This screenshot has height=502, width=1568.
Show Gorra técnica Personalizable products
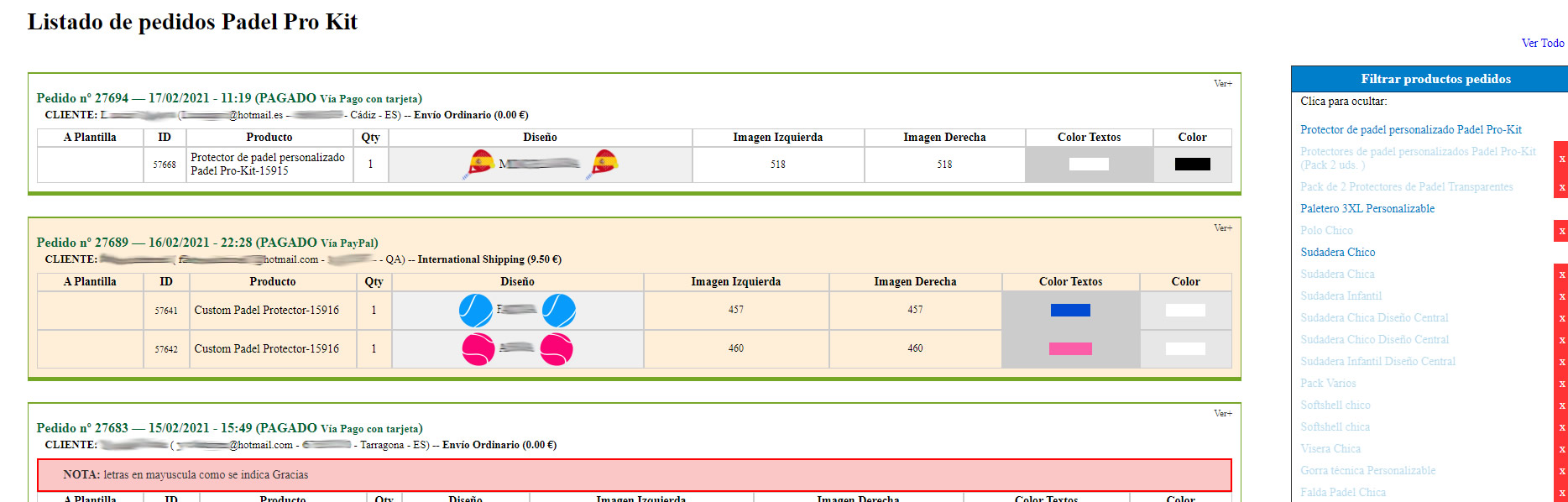(1368, 470)
